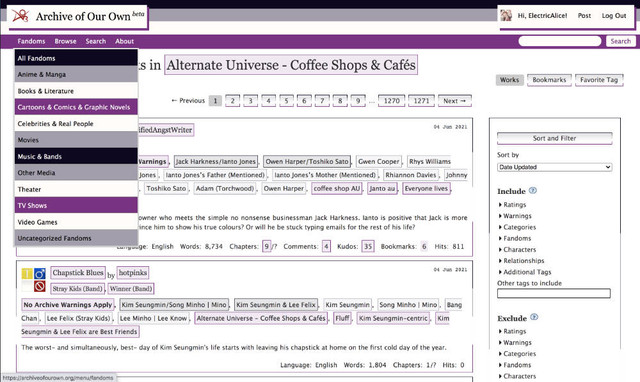Image resolution: width=640 pixels, height=382 pixels.
Task: Open the Fandoms menu in navigation bar
Action: coord(31,41)
